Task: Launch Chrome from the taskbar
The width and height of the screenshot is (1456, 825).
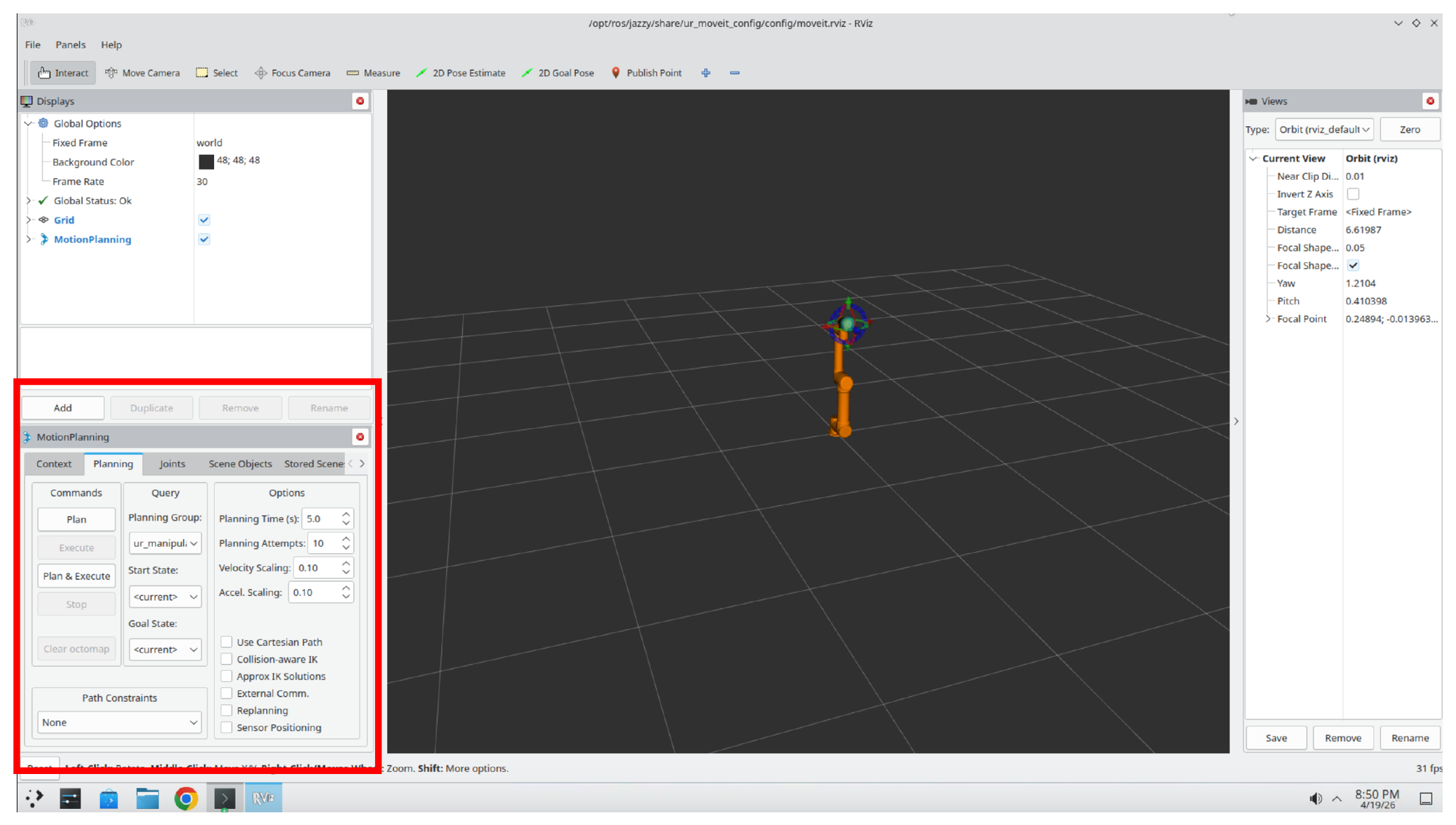Action: point(186,797)
